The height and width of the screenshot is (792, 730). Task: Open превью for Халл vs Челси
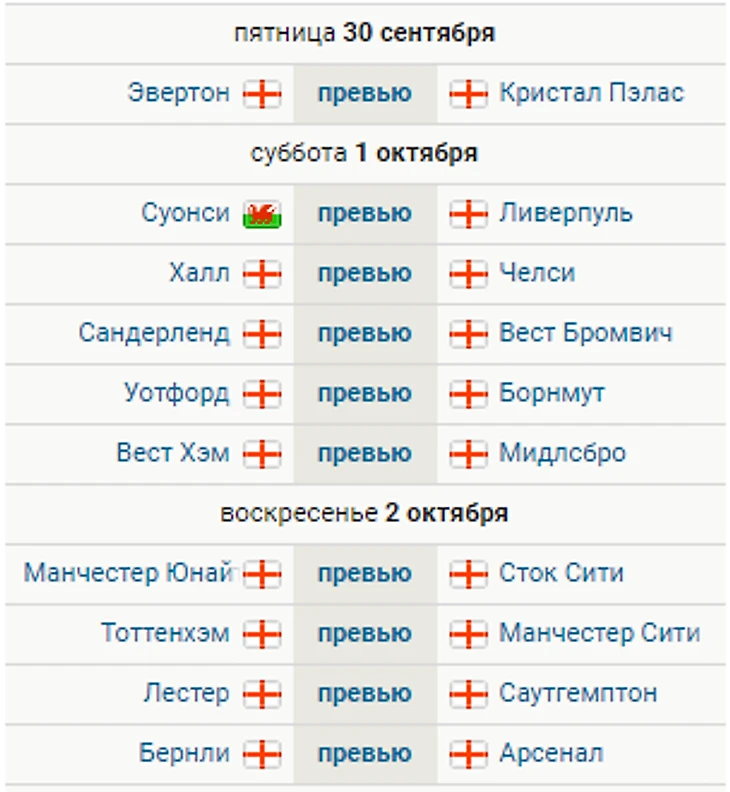tap(365, 273)
